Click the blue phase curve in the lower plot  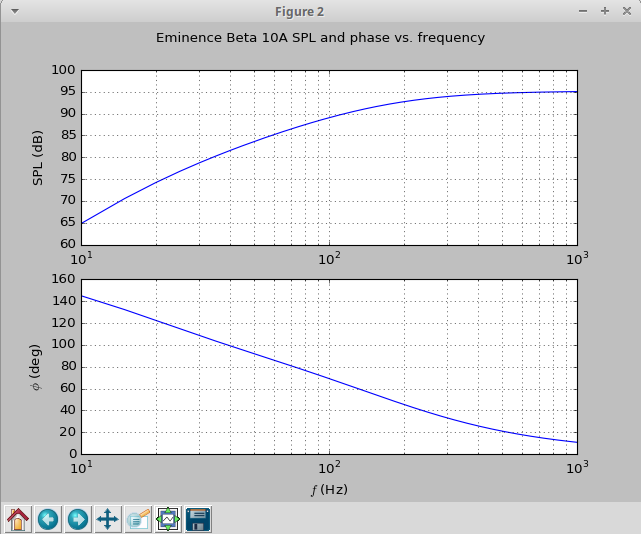[329, 381]
